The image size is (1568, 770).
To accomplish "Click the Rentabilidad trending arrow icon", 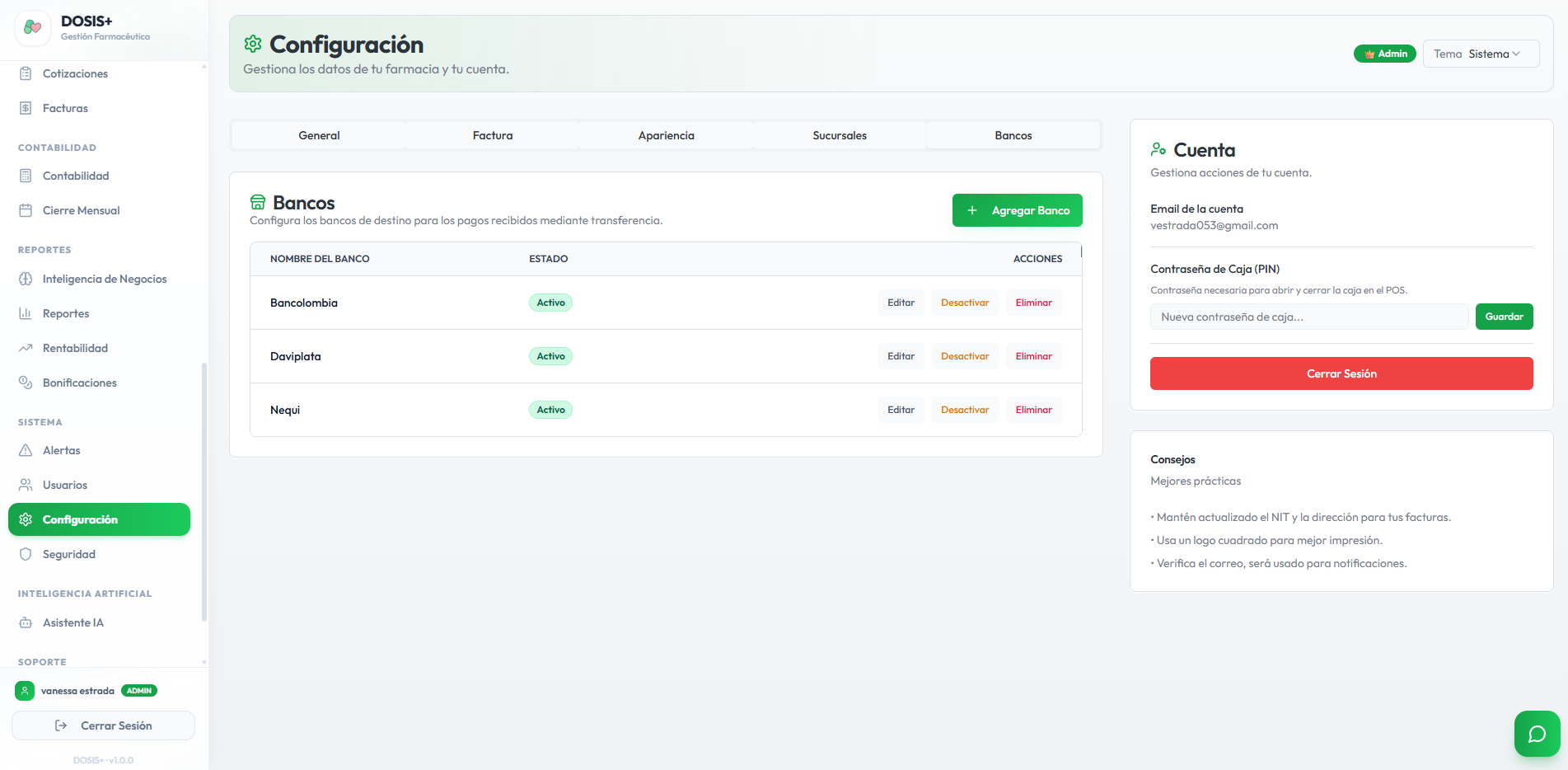I will tap(26, 348).
